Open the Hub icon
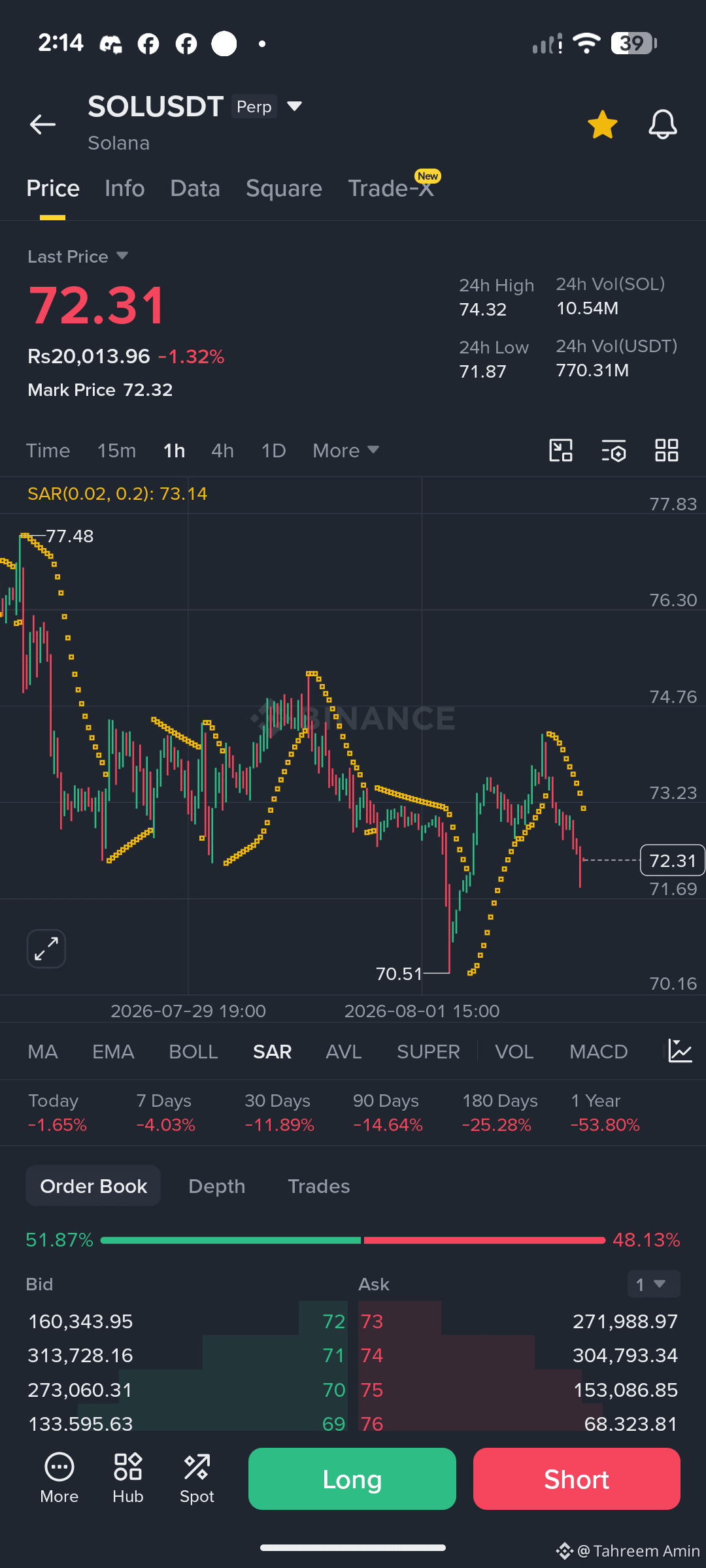The width and height of the screenshot is (706, 1568). [127, 1479]
